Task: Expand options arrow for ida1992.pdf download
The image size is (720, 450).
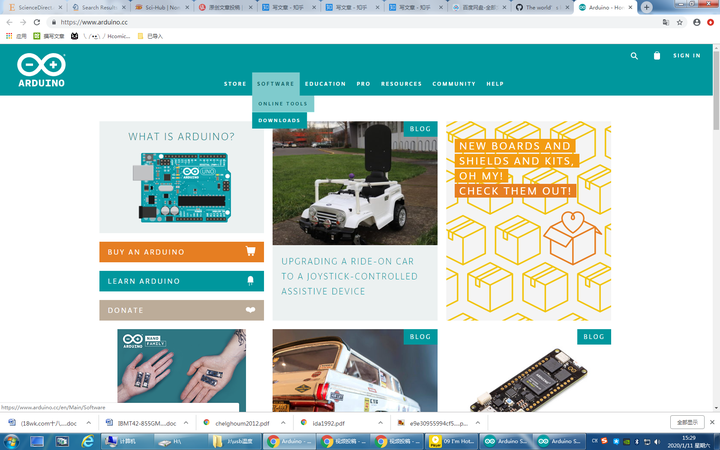Action: (x=381, y=423)
